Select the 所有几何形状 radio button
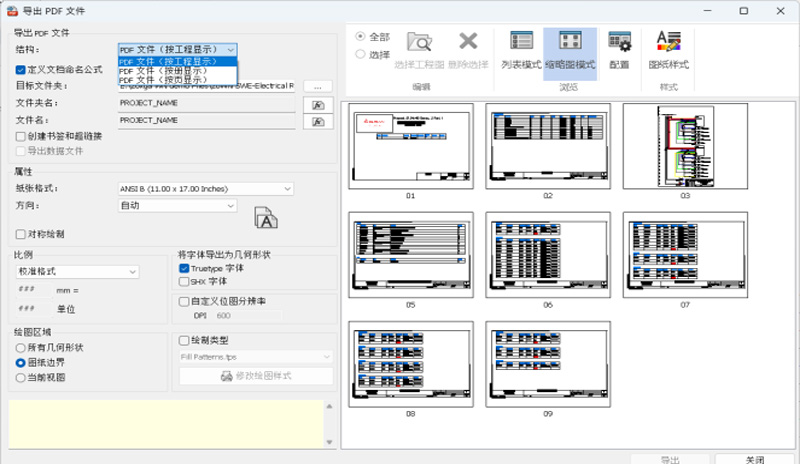The width and height of the screenshot is (800, 464). click(x=21, y=347)
